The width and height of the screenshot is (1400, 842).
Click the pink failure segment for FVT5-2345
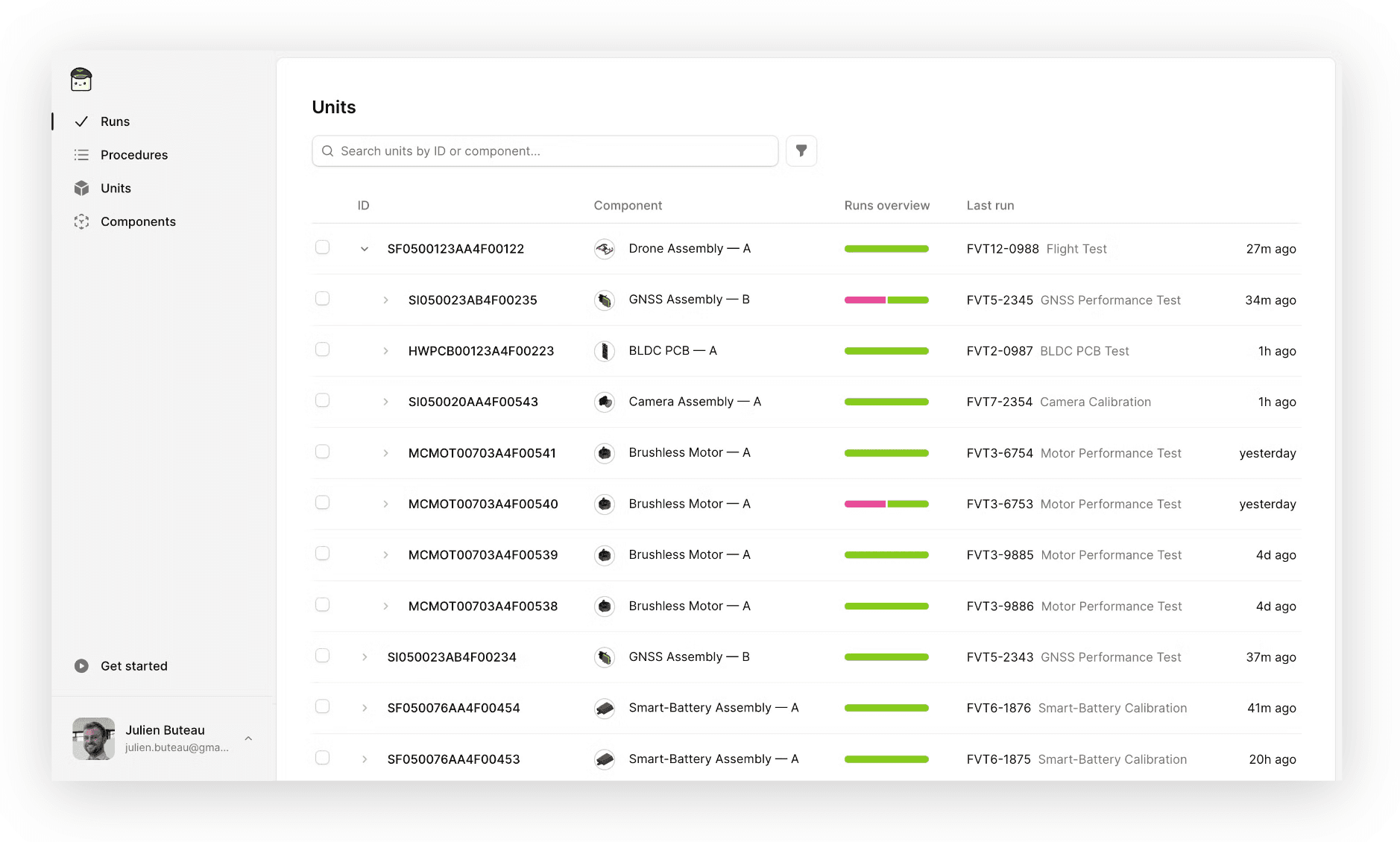[x=865, y=300]
